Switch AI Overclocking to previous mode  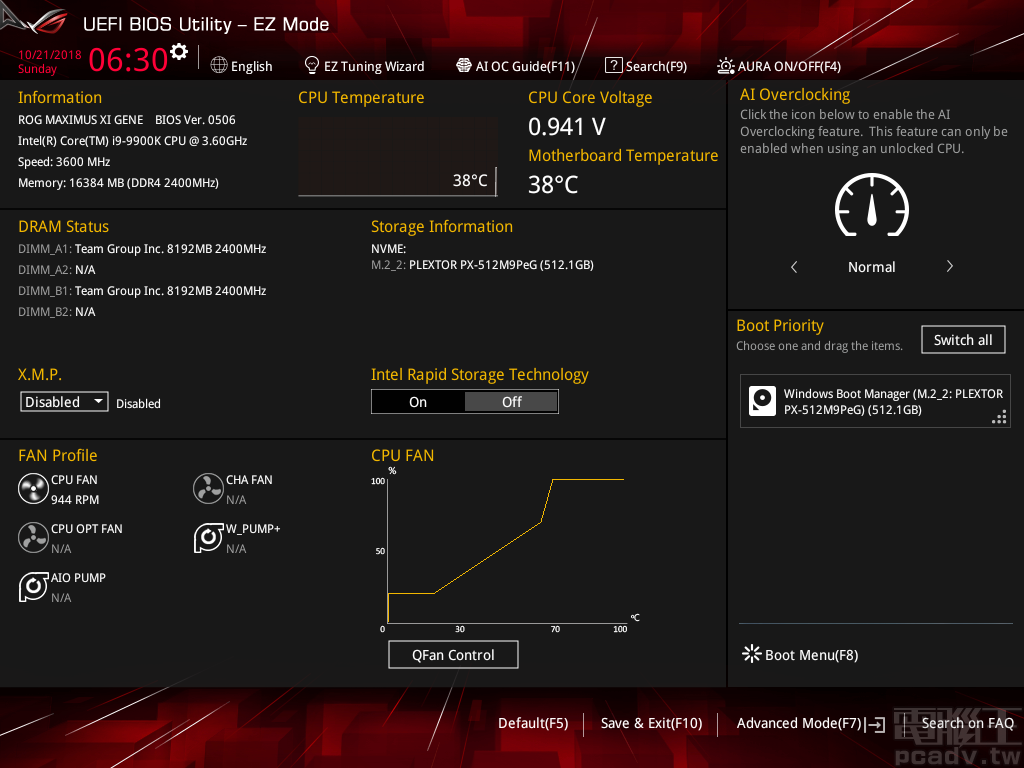(x=794, y=266)
